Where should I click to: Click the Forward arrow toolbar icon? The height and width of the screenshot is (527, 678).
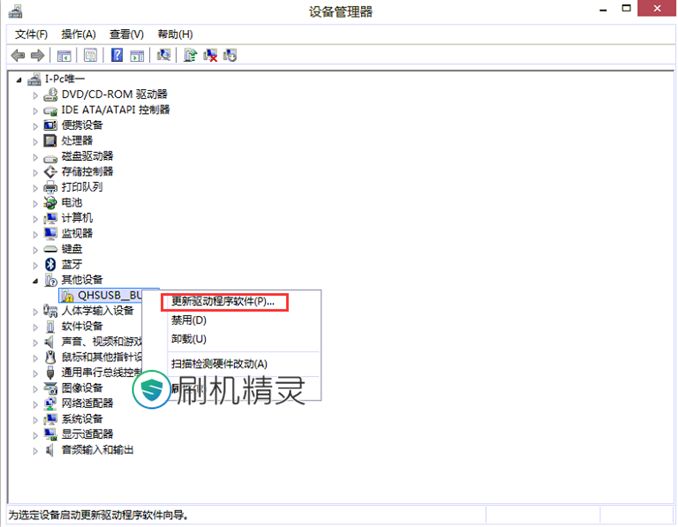(38, 55)
